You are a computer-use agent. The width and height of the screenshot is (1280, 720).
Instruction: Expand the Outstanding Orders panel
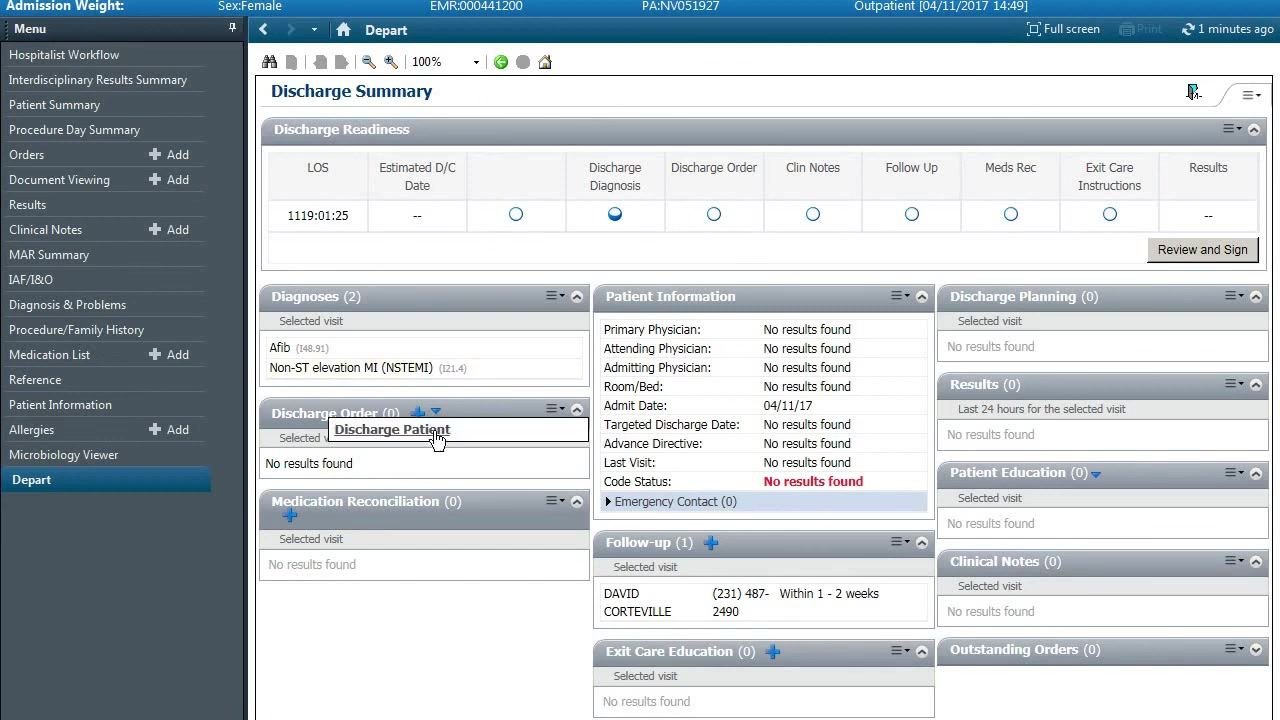point(1256,650)
